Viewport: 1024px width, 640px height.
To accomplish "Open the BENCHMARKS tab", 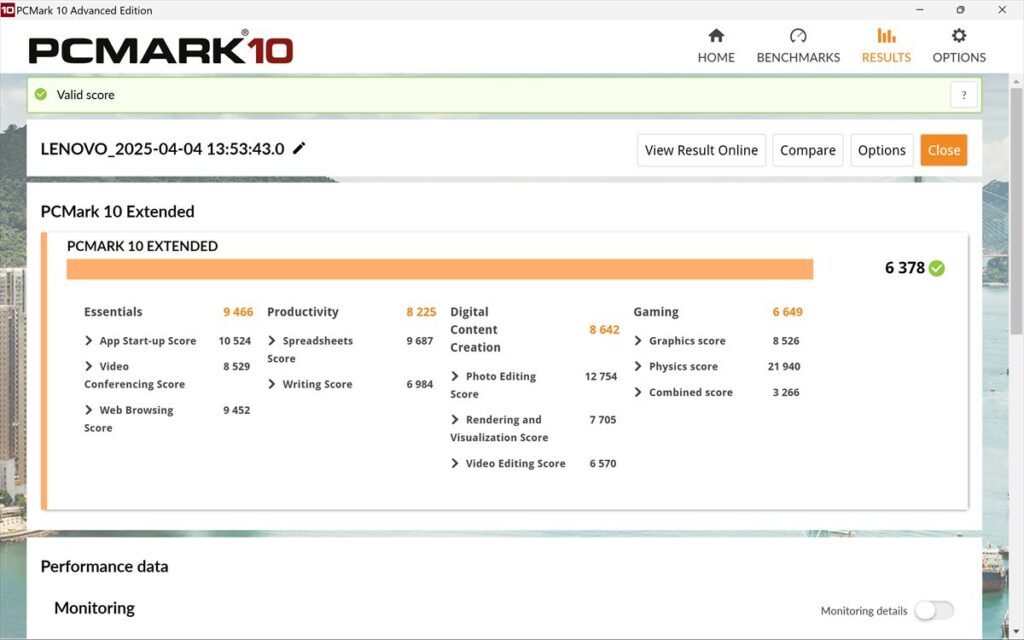I will click(798, 46).
